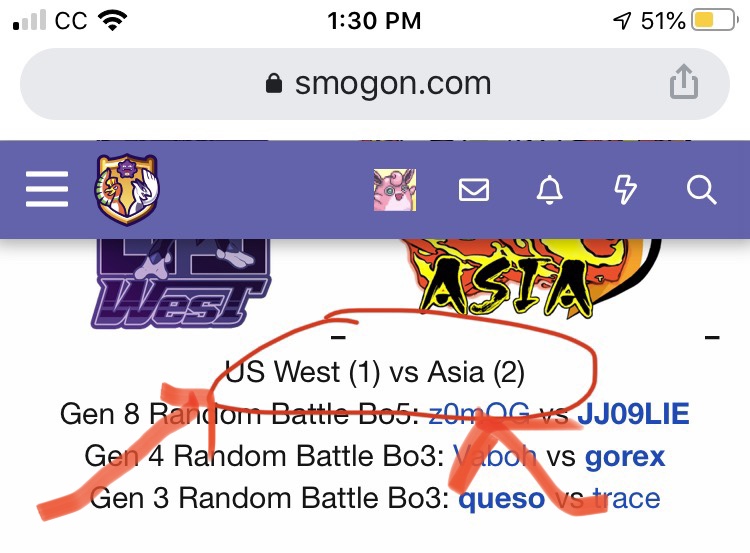The width and height of the screenshot is (750, 553).
Task: Open trace's profile link
Action: [627, 498]
